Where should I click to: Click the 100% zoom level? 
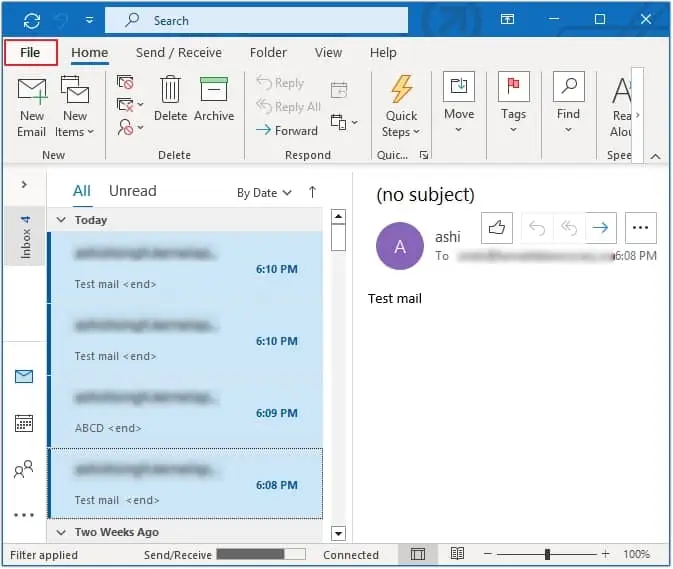637,554
